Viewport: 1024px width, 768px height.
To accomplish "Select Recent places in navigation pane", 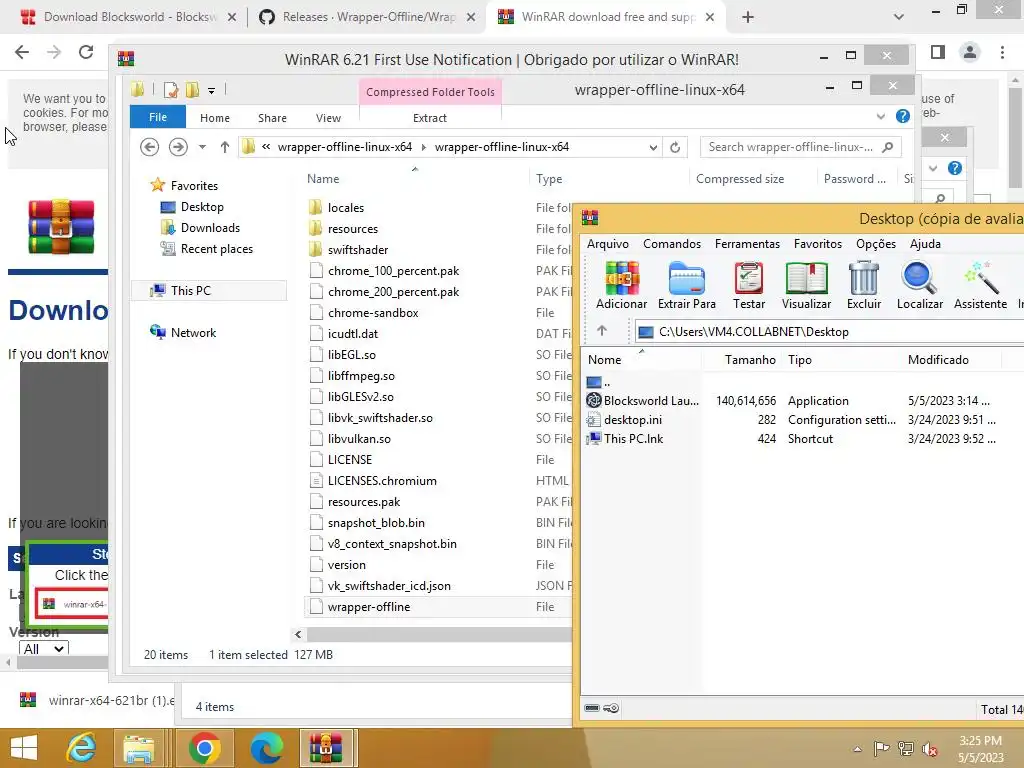I will (x=216, y=249).
